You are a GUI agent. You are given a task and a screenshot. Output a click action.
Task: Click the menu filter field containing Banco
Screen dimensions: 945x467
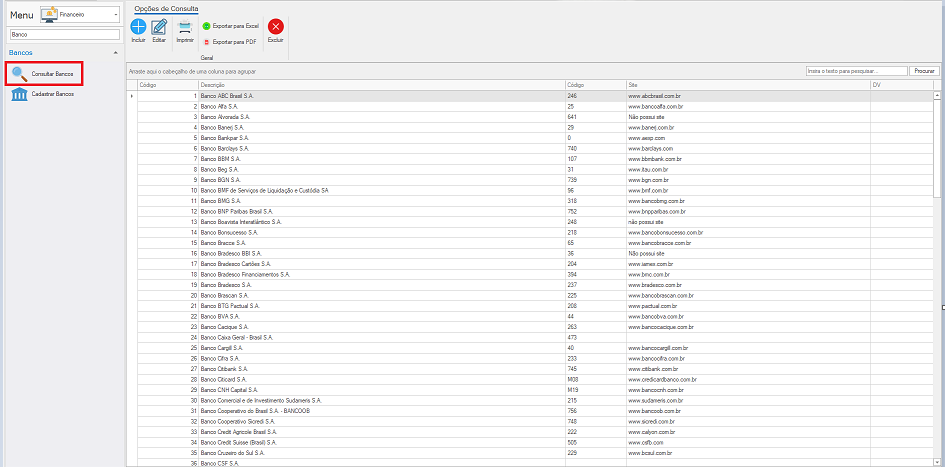click(65, 35)
